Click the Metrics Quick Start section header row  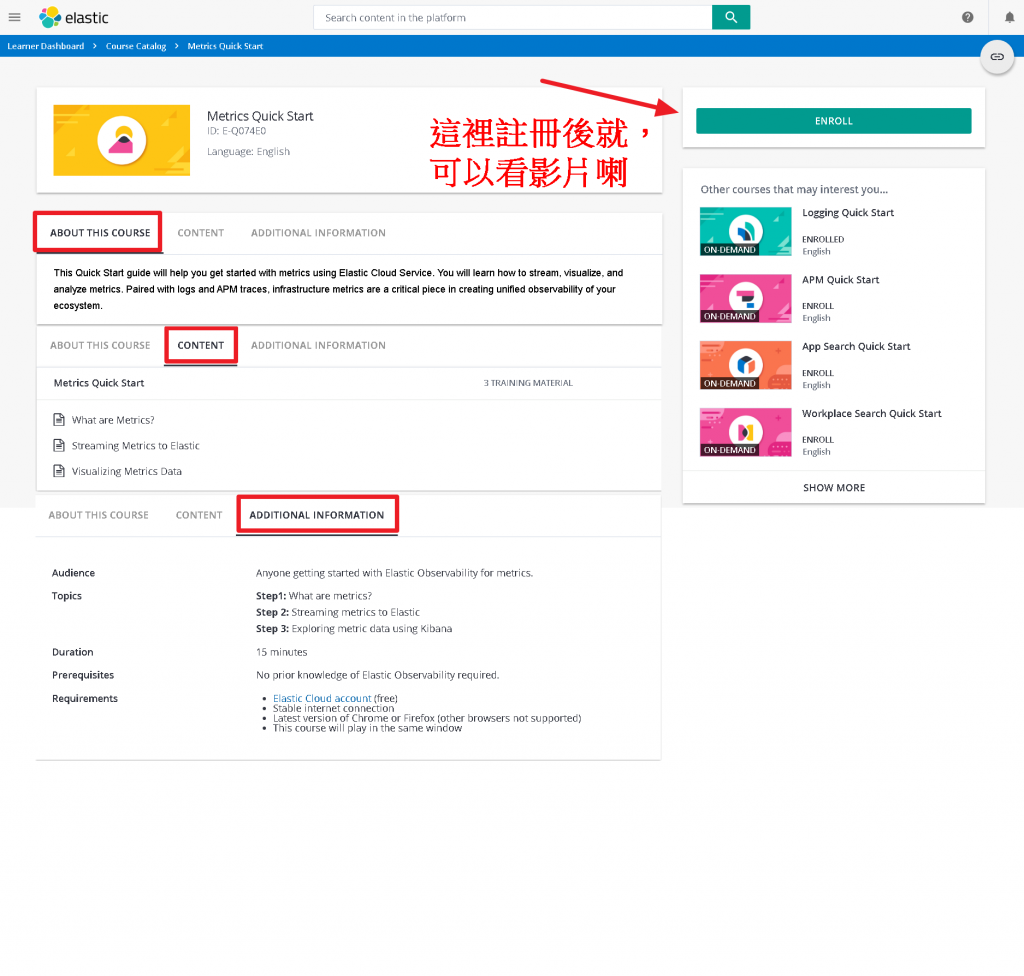click(349, 383)
